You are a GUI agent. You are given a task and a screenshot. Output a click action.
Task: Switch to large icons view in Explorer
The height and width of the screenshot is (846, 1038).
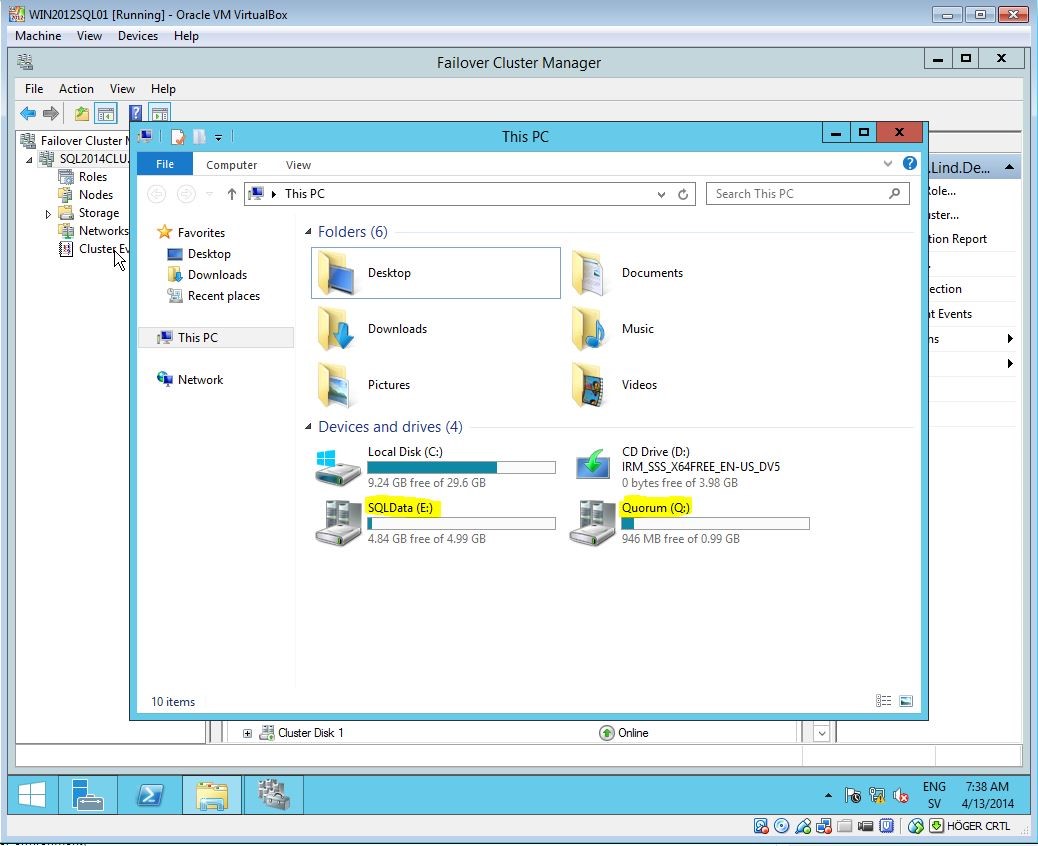click(x=905, y=701)
